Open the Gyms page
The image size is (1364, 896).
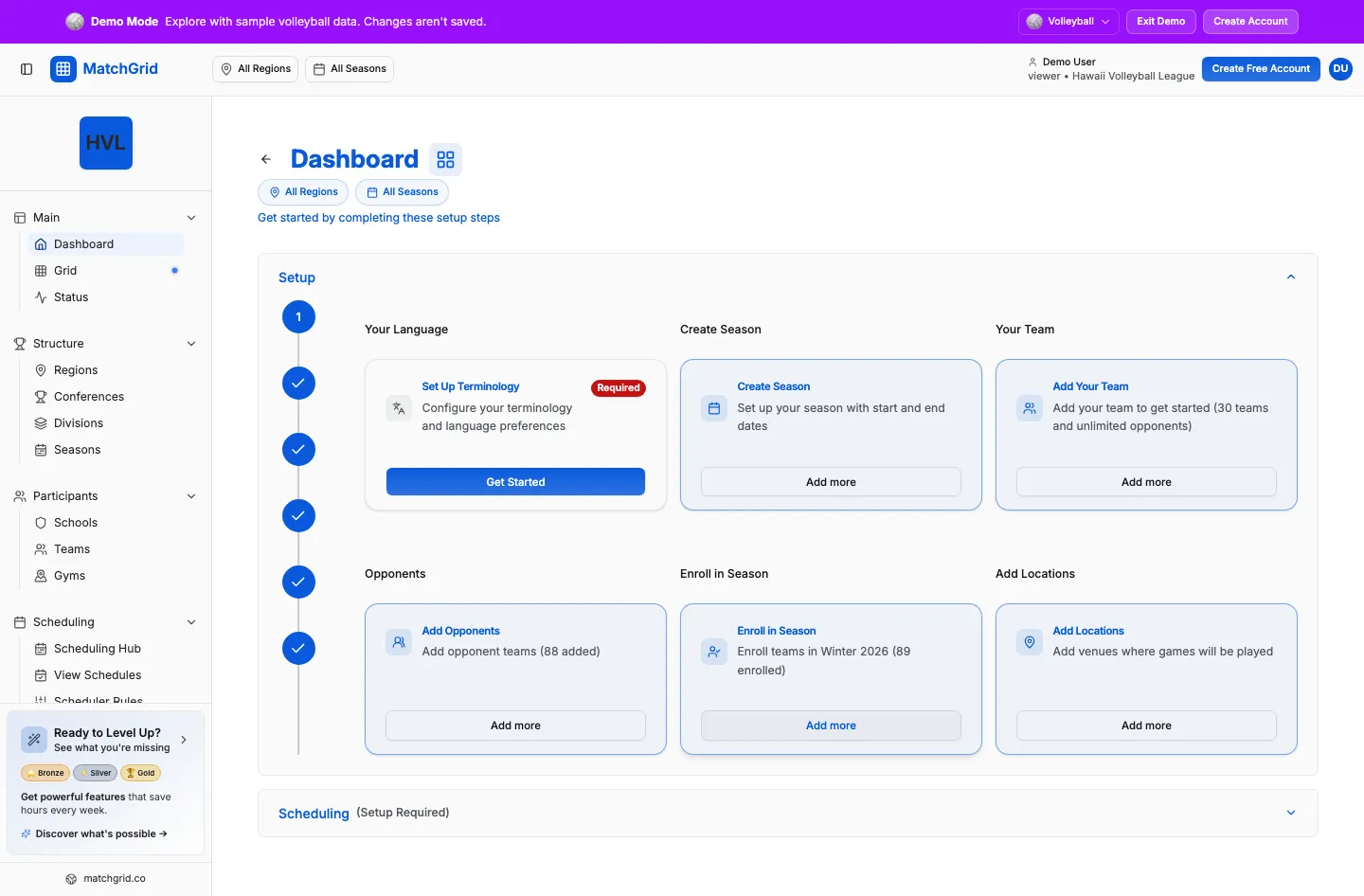point(67,576)
